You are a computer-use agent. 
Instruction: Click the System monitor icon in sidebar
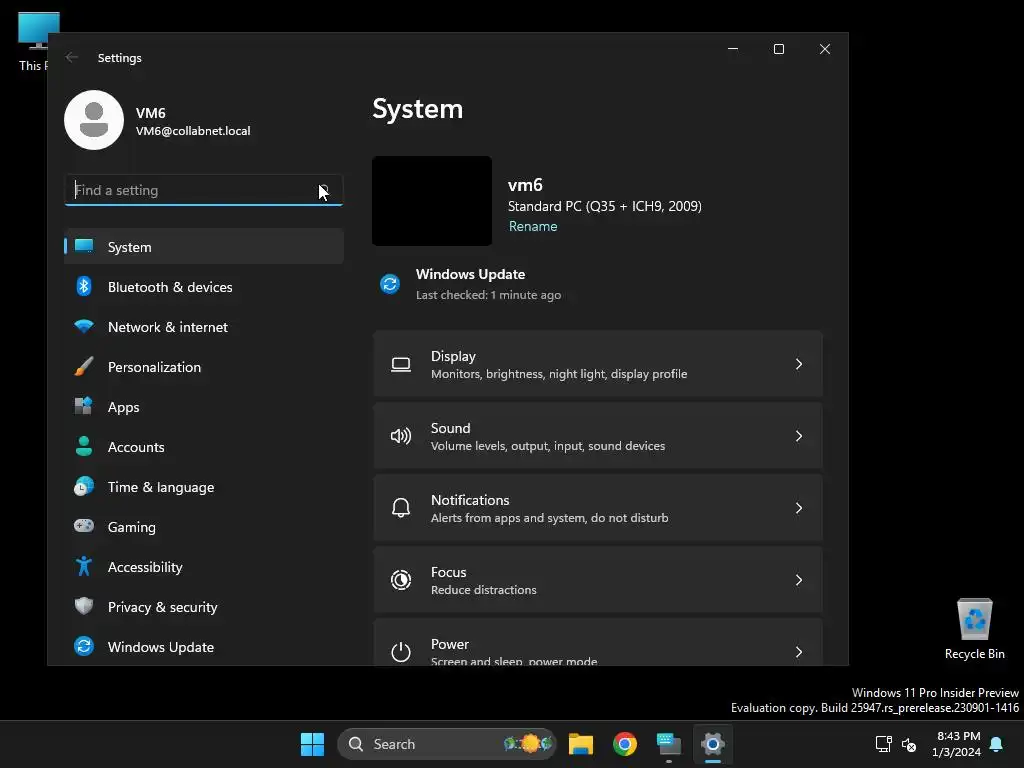pos(84,246)
